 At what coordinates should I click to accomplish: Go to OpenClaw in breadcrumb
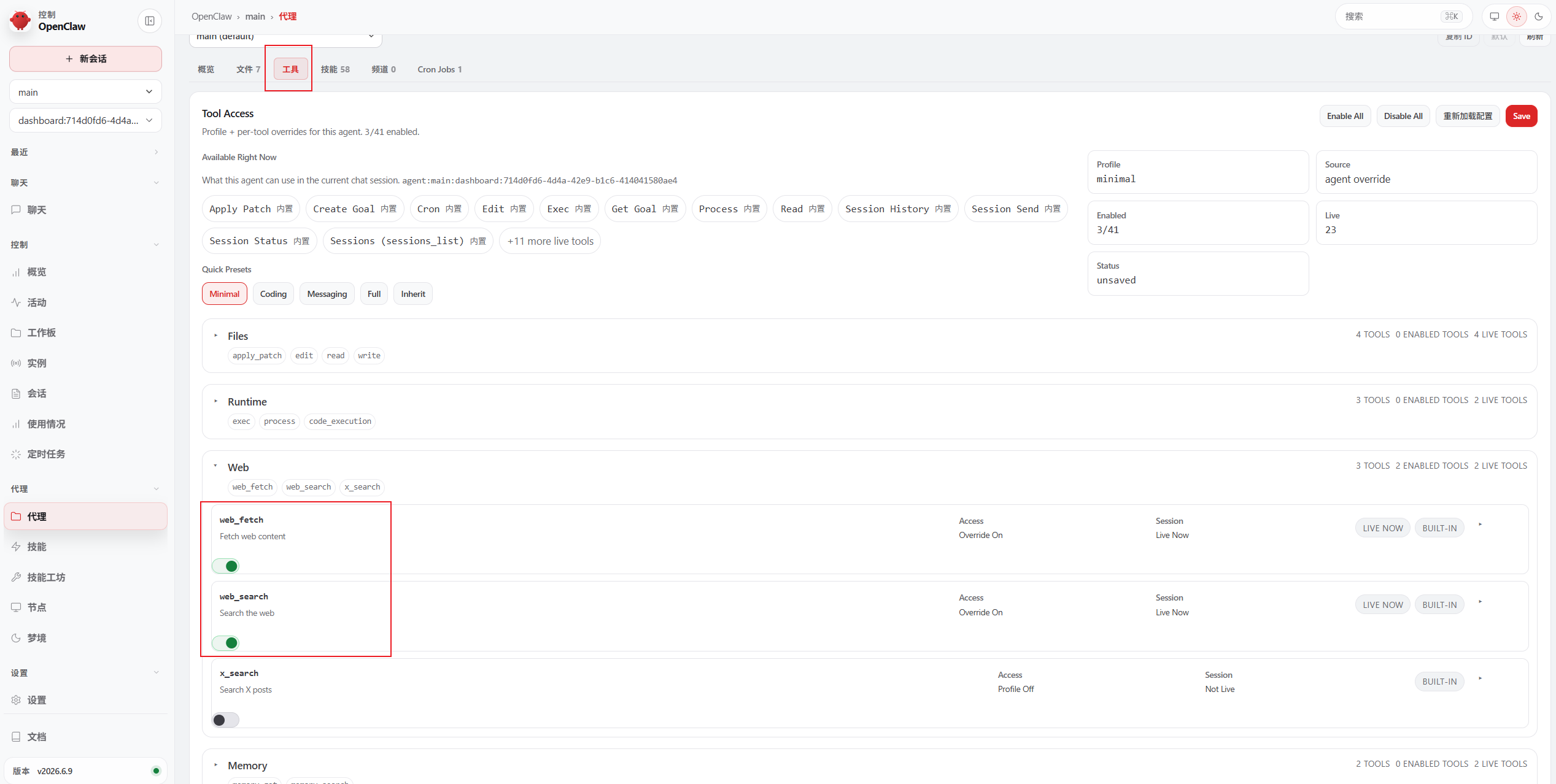coord(211,17)
